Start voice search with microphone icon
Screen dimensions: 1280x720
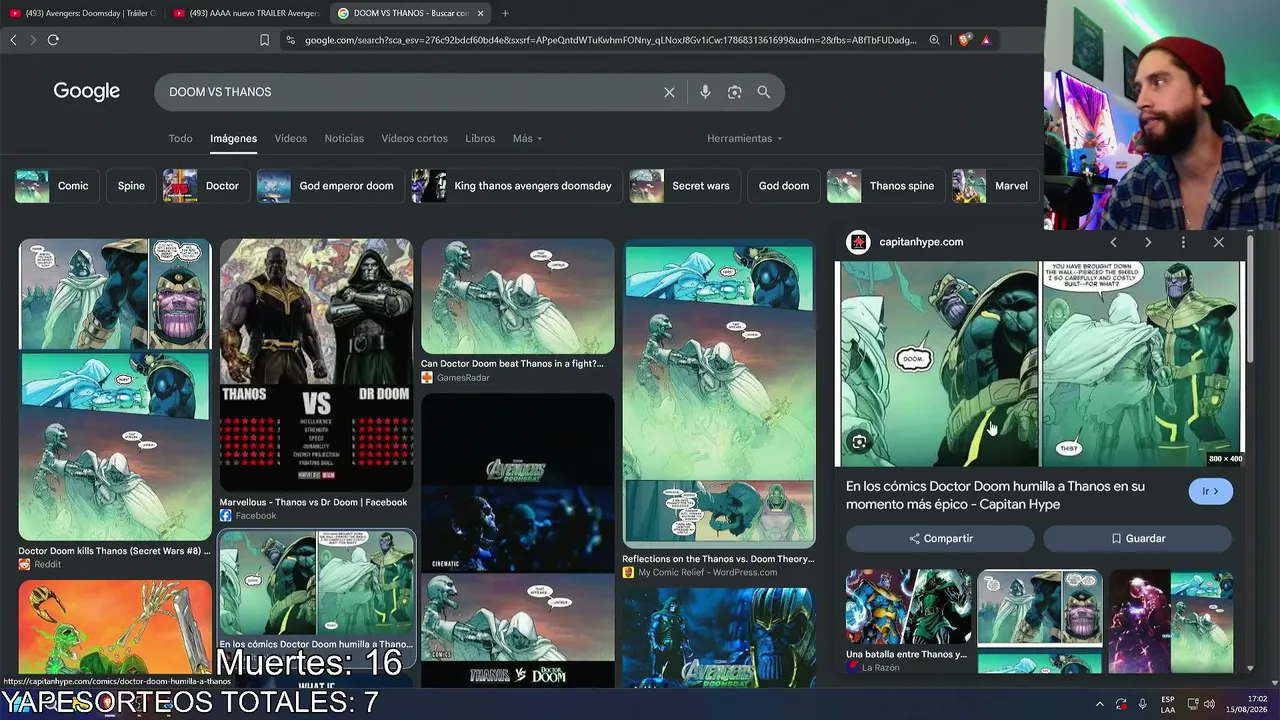pos(705,92)
